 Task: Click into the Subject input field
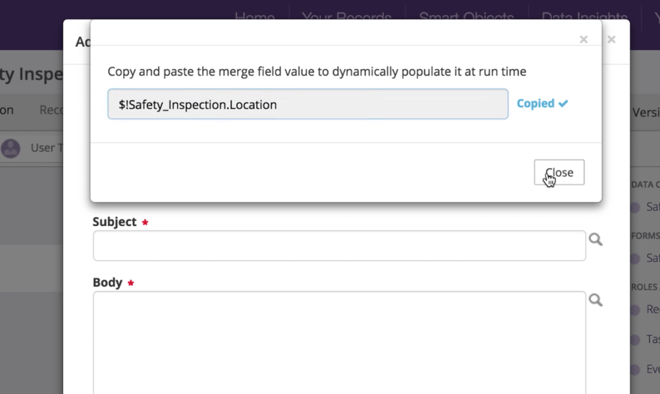(339, 245)
